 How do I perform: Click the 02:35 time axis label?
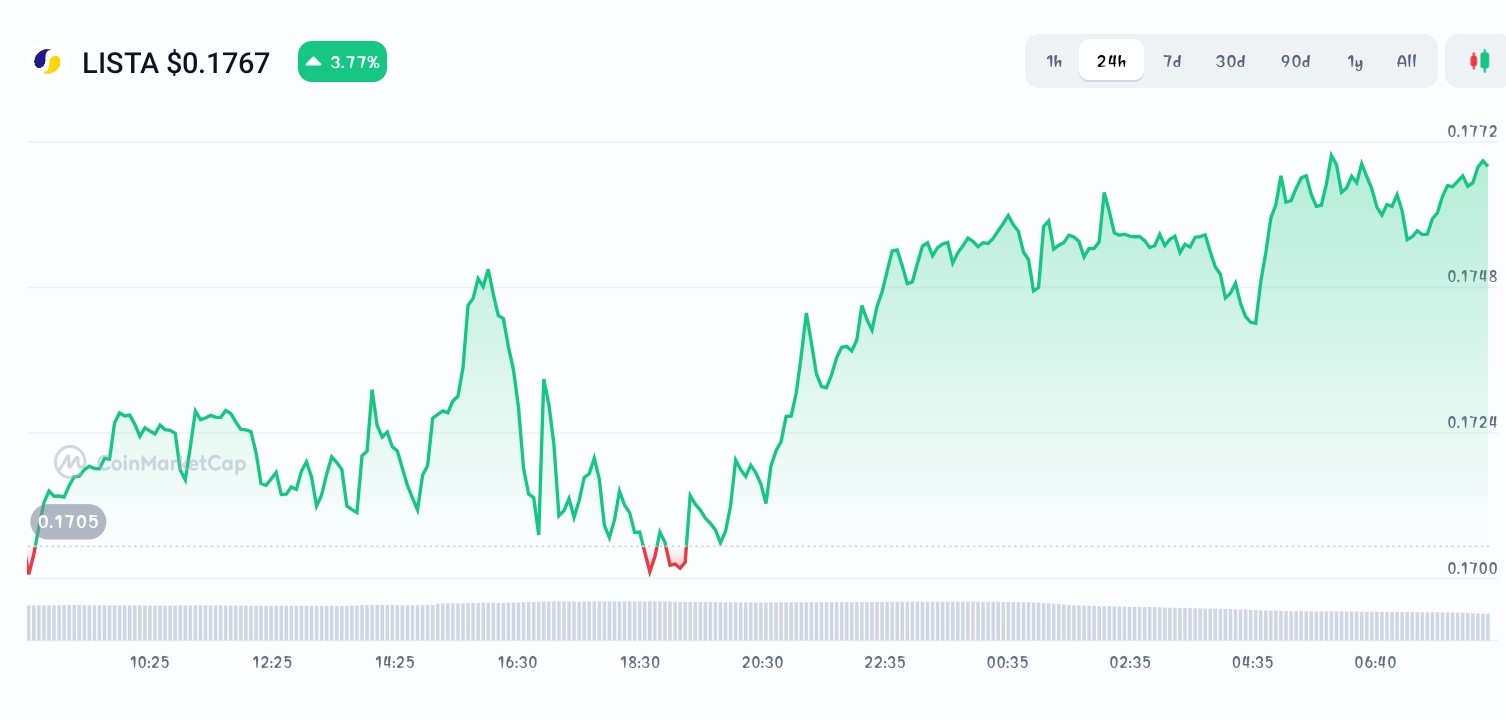click(1130, 662)
